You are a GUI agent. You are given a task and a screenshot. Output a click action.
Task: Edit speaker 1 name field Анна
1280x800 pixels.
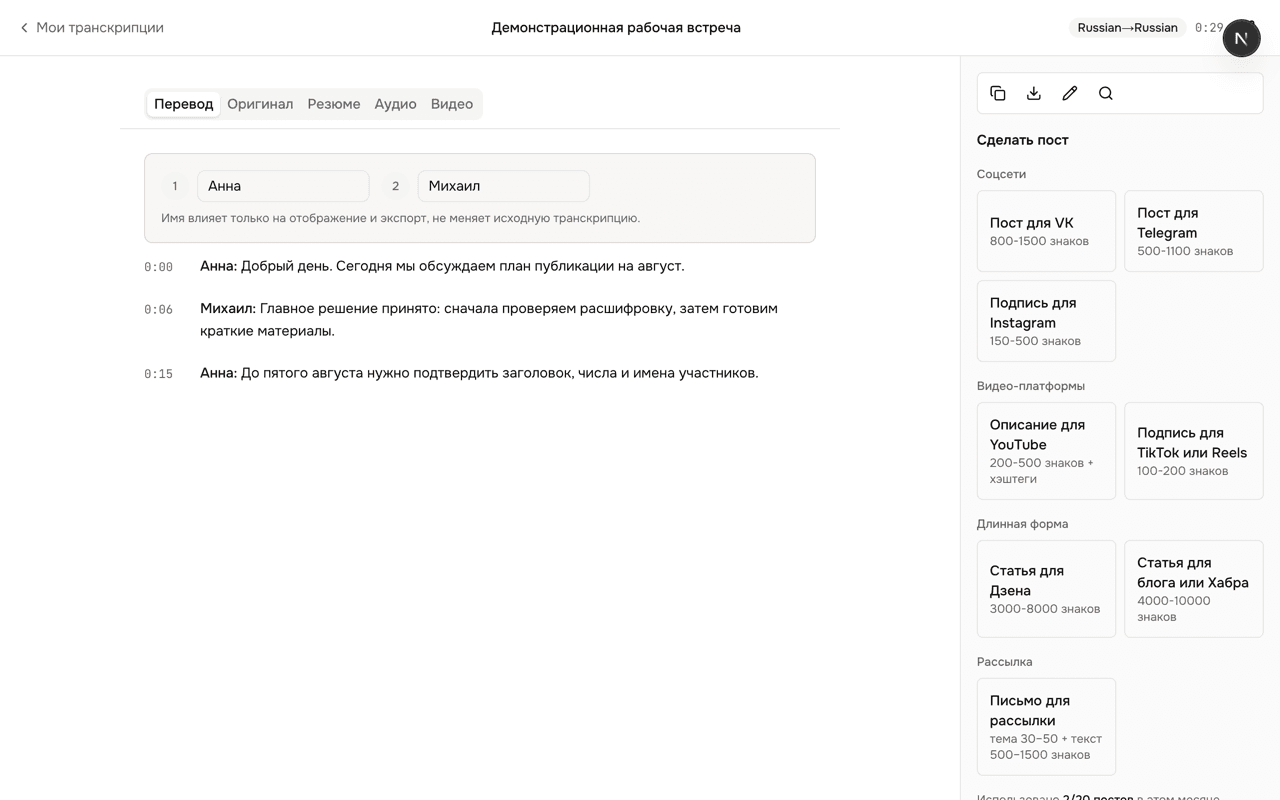283,186
